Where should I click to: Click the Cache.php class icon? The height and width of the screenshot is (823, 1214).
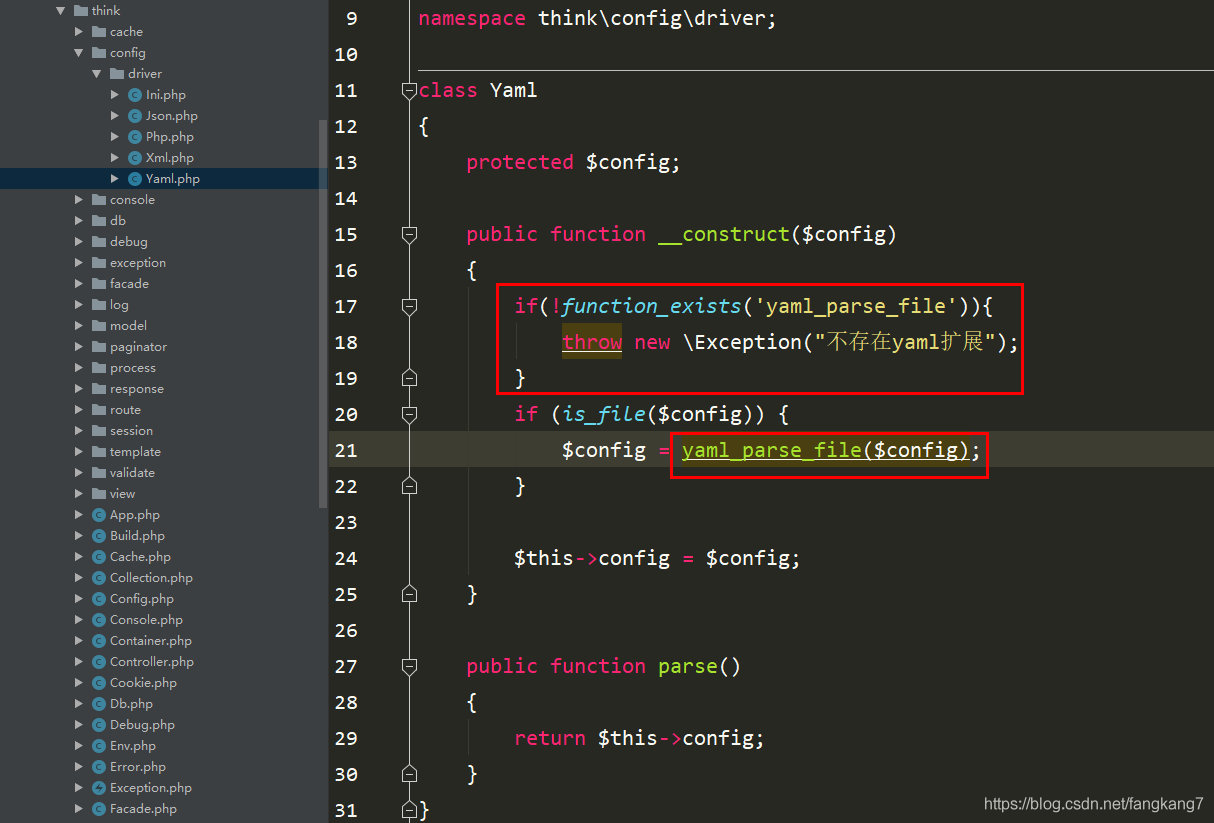99,557
